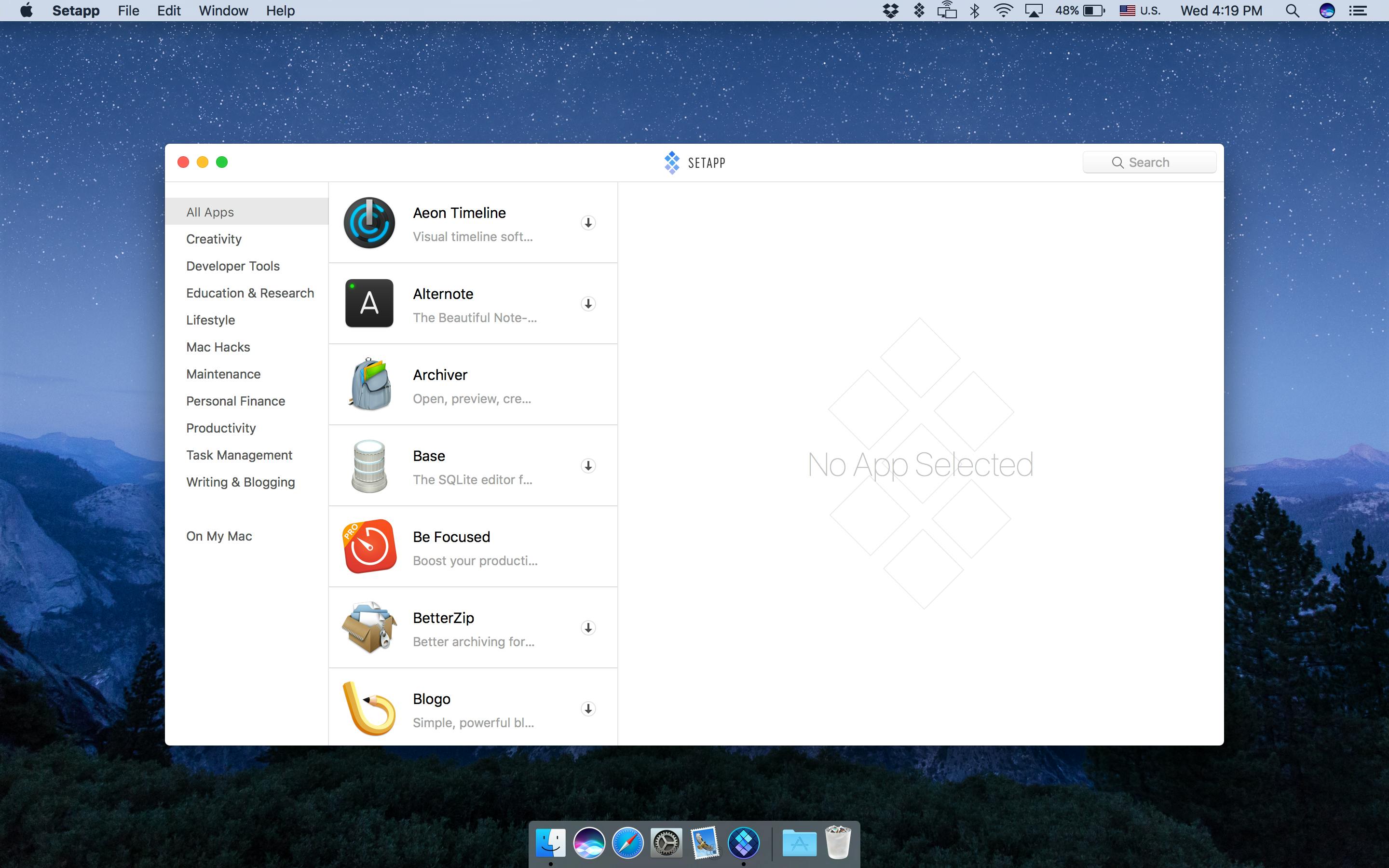Open the AirPlay display menu icon

point(1034,10)
